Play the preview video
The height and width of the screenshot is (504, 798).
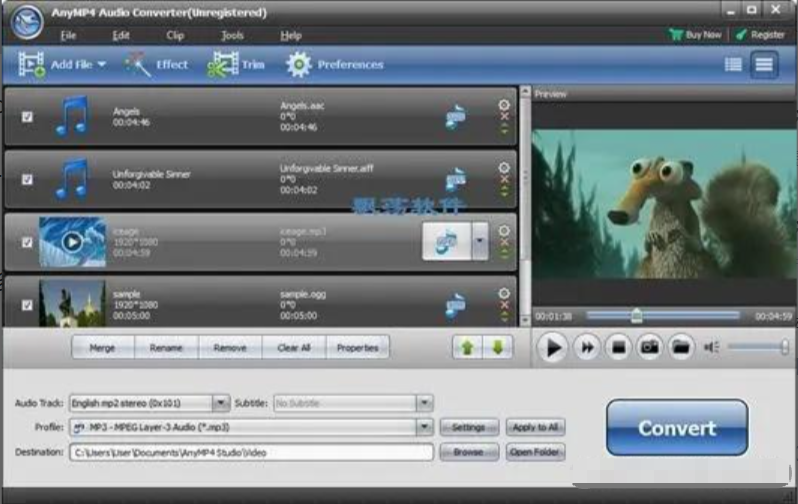click(x=552, y=348)
